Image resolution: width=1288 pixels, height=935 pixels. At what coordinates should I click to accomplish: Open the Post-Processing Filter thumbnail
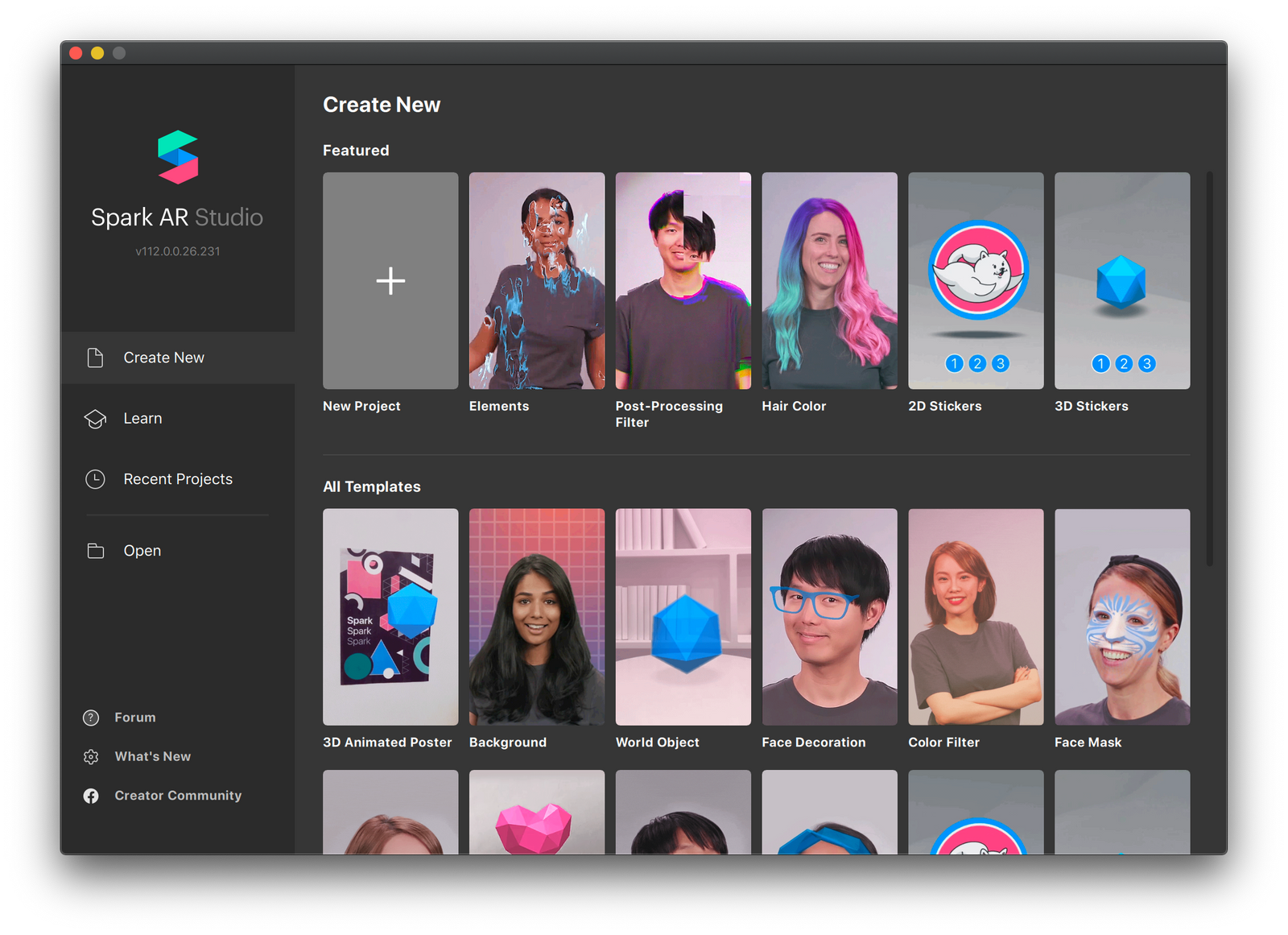683,281
